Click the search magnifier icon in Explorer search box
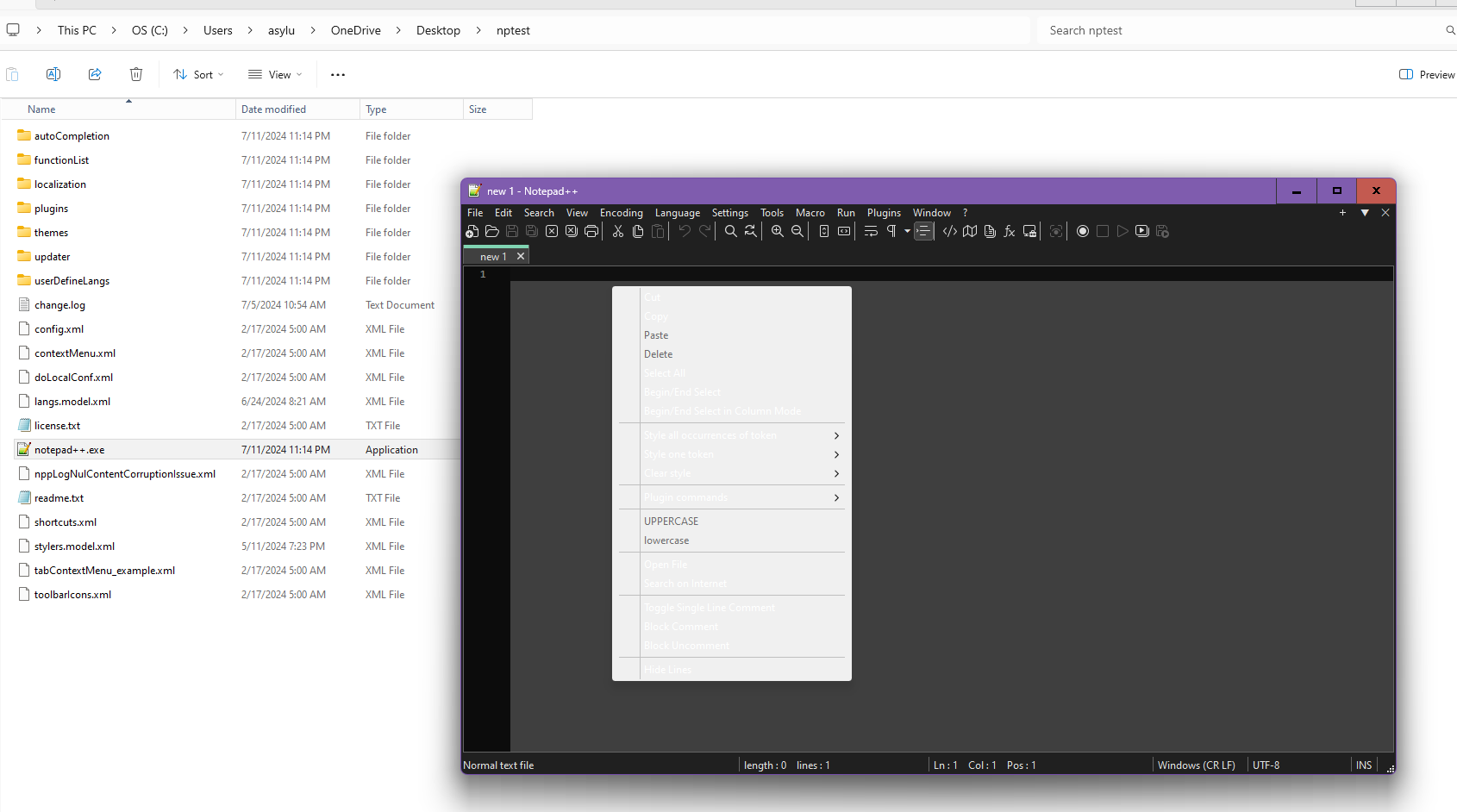 coord(1450,30)
